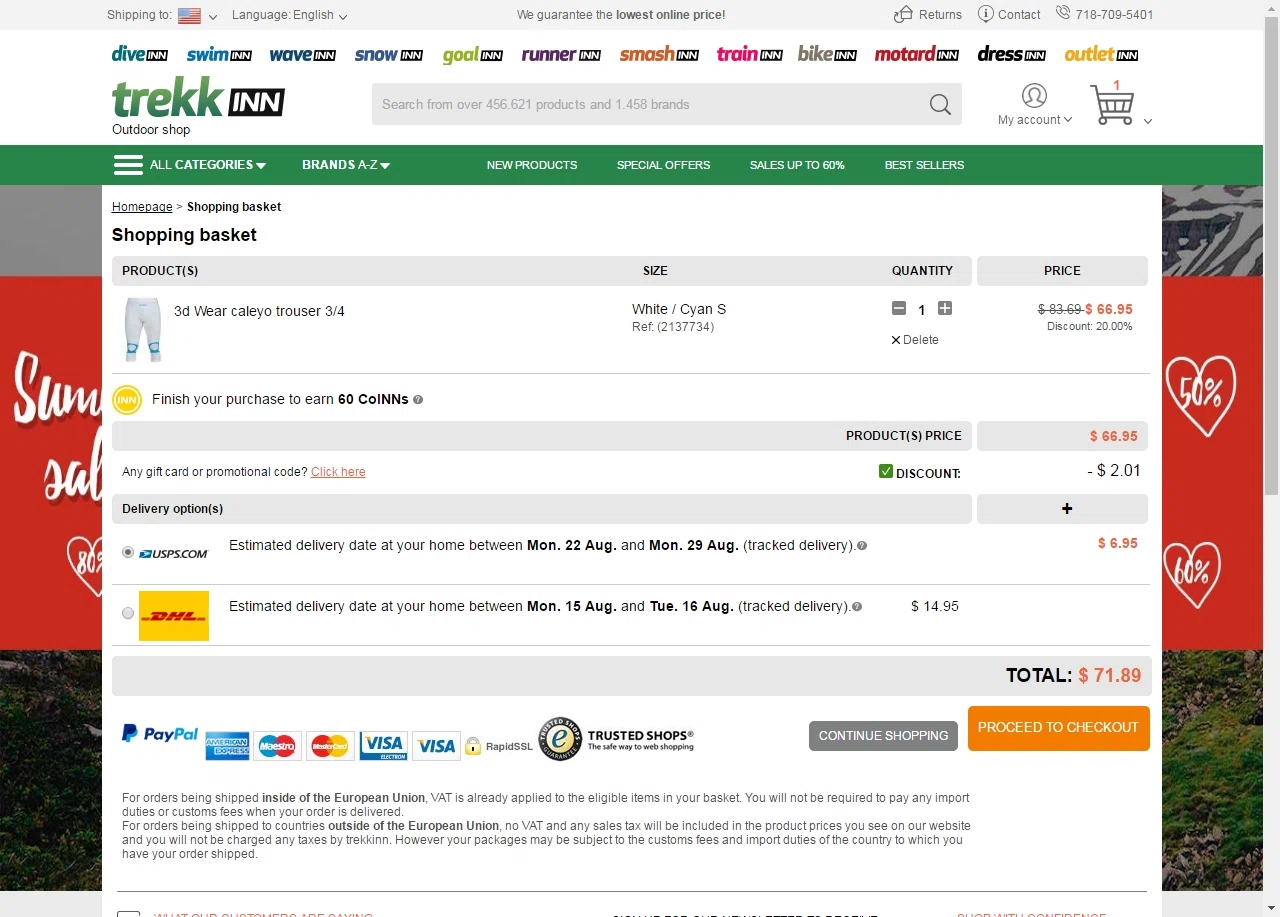Screen dimensions: 1280x917
Task: Open the motardinn store logo
Action: (x=916, y=54)
